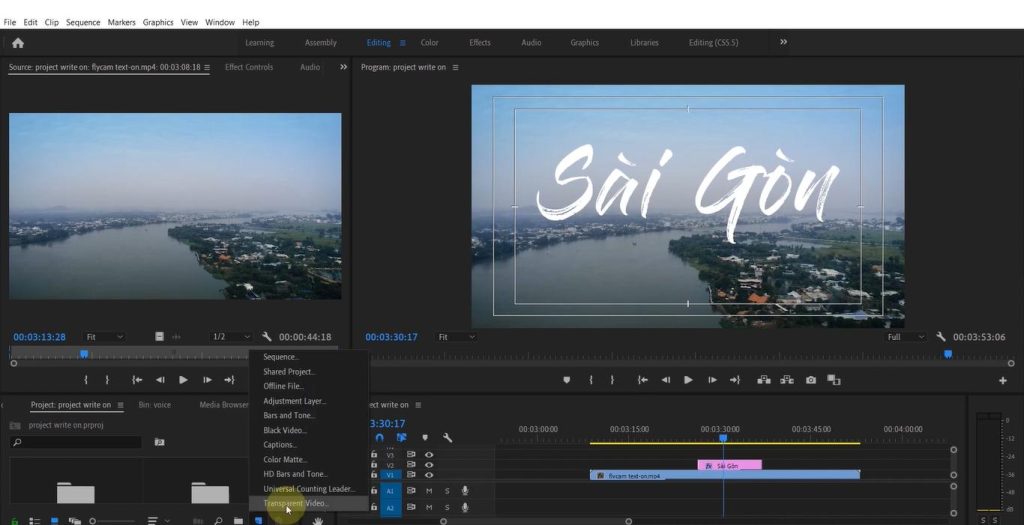Click the Source monitor blue playhead
1024x525 pixels.
pyautogui.click(x=84, y=353)
